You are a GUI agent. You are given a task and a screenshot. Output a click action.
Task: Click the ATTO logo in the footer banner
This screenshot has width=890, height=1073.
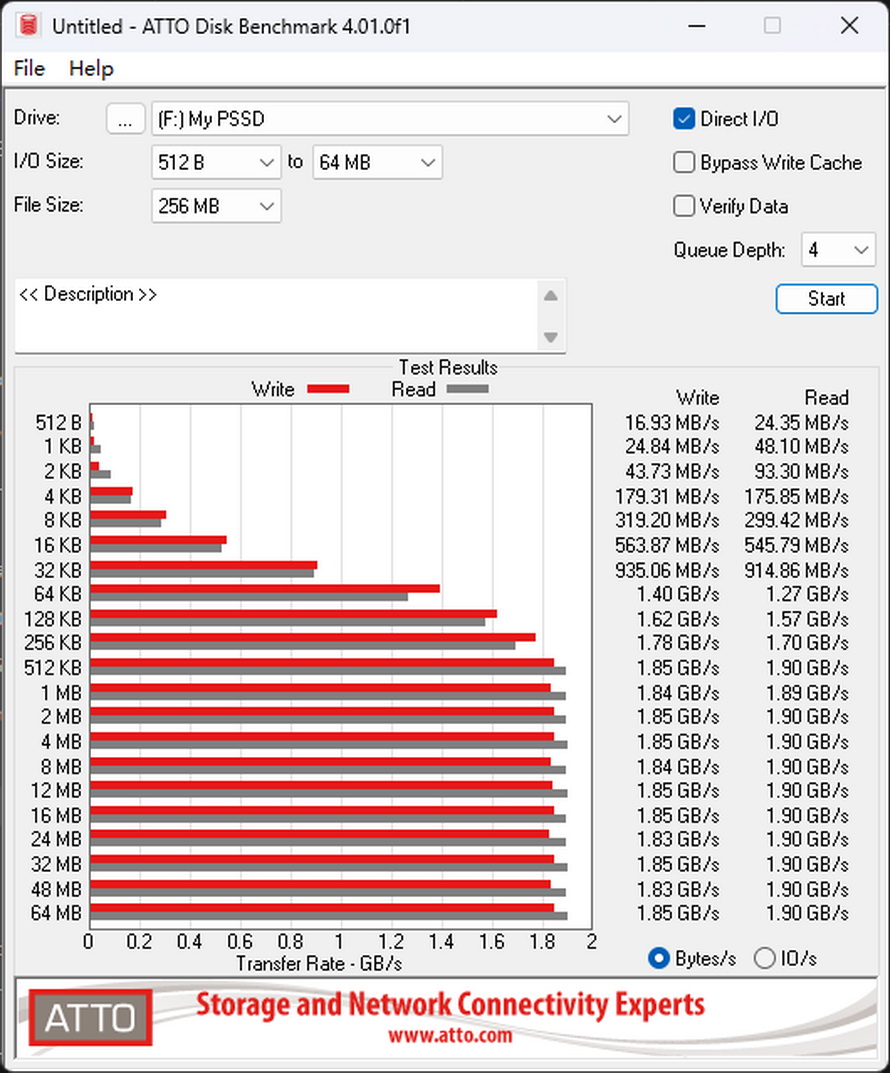coord(89,1016)
